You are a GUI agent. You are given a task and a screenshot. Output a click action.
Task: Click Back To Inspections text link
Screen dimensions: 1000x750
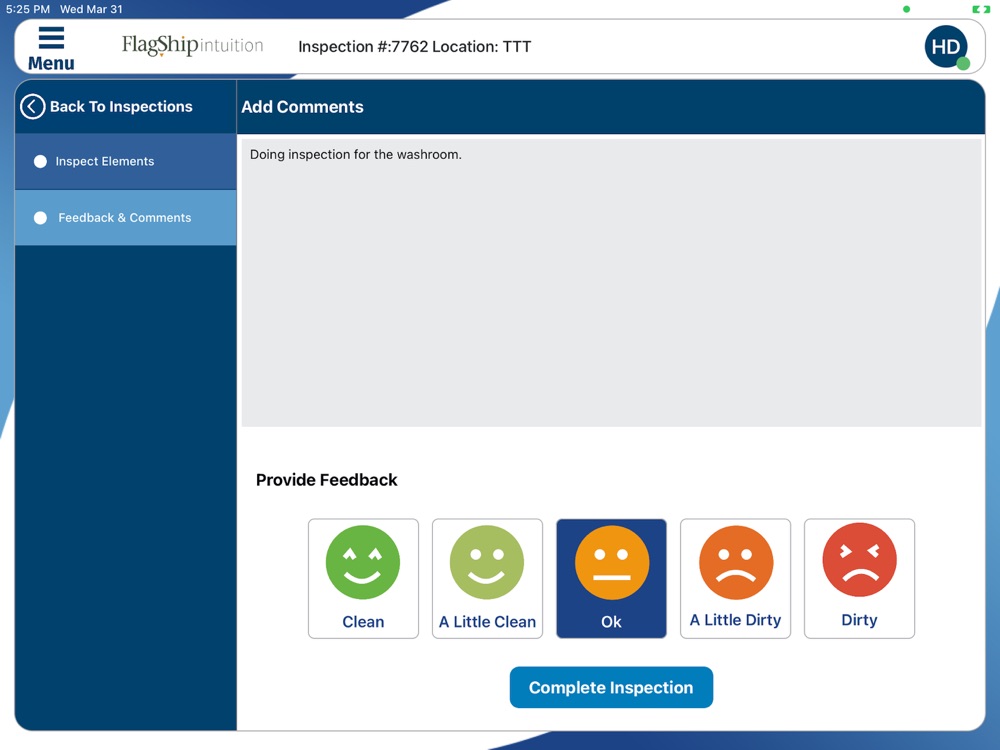[121, 107]
